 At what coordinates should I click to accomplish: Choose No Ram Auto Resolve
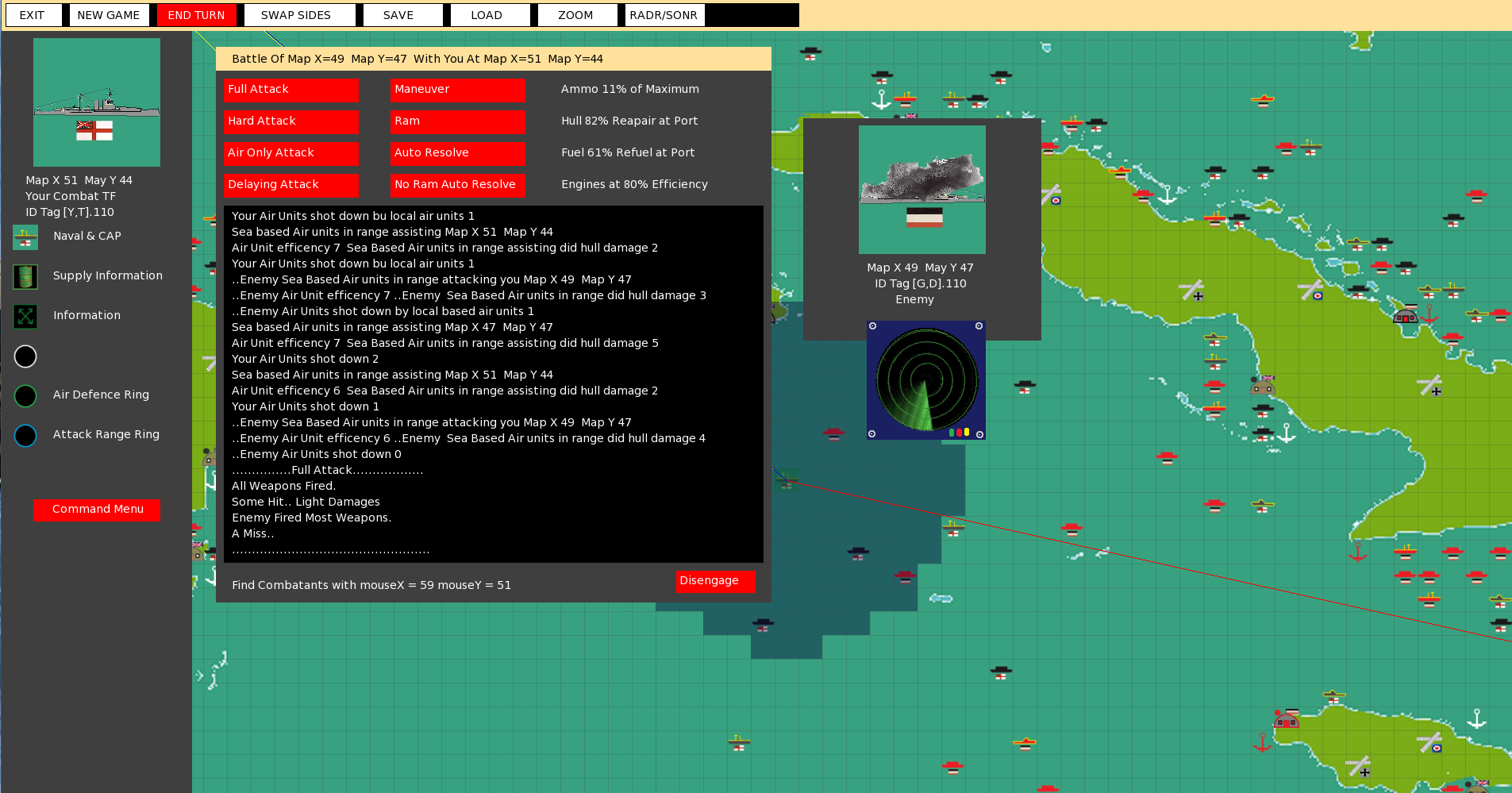tap(457, 186)
